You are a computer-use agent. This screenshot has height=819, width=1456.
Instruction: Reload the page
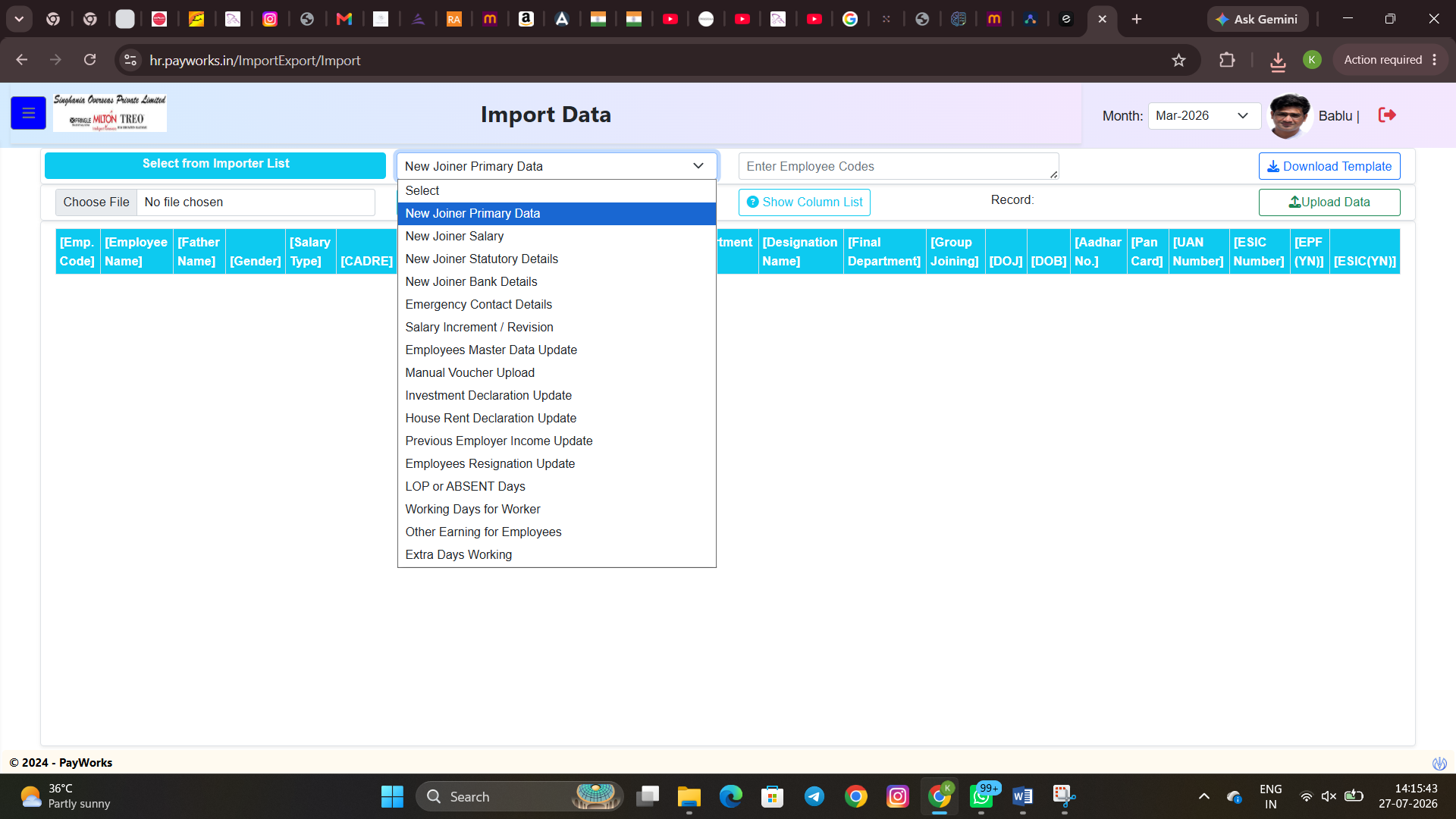click(x=89, y=60)
